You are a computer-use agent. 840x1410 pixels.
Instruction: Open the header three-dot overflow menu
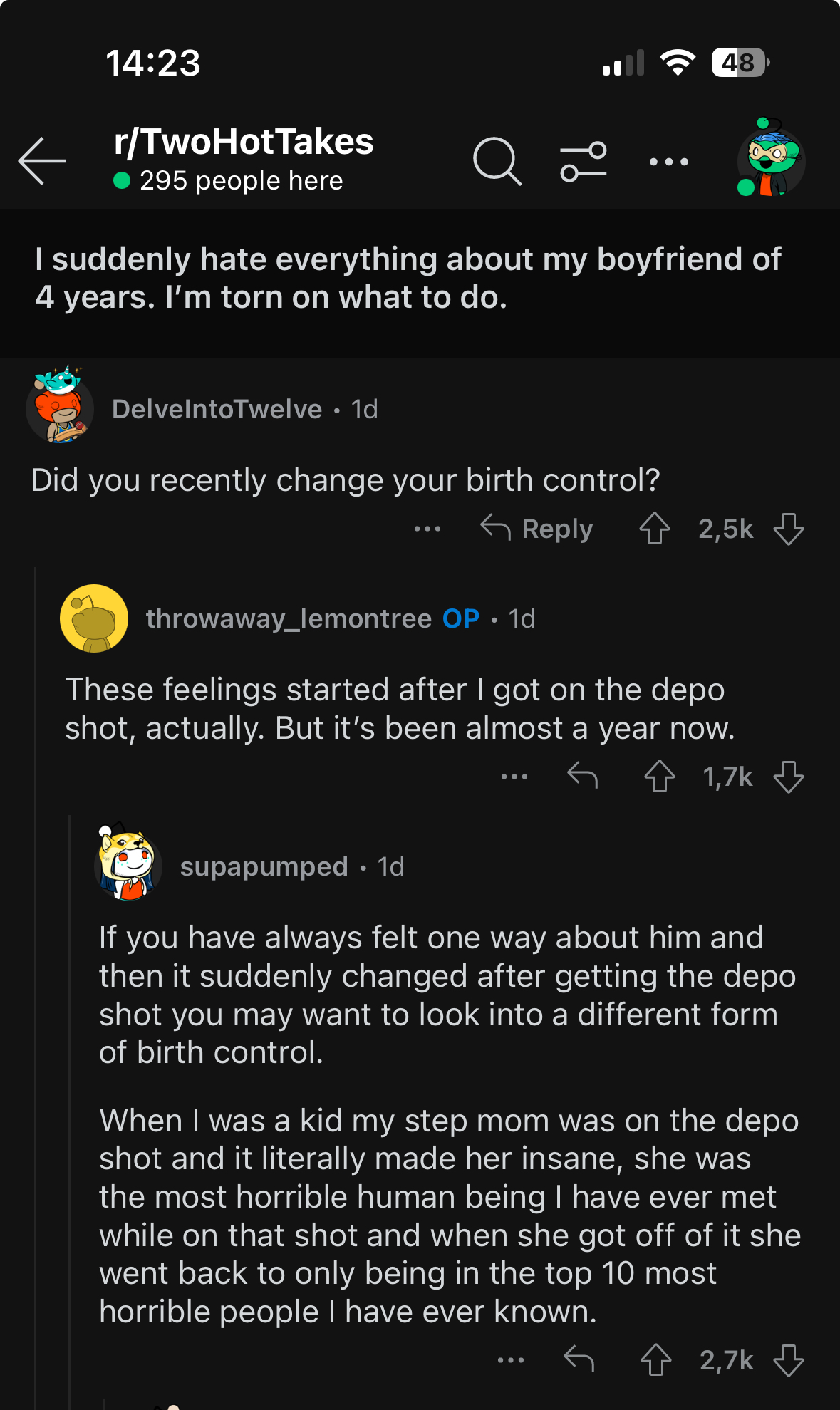click(x=668, y=162)
